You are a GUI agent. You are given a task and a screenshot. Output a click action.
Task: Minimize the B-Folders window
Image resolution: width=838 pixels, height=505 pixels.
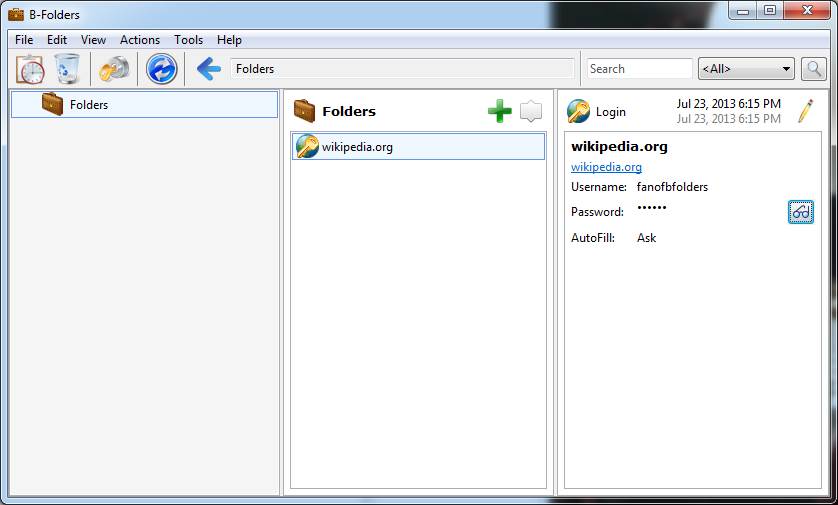click(743, 11)
